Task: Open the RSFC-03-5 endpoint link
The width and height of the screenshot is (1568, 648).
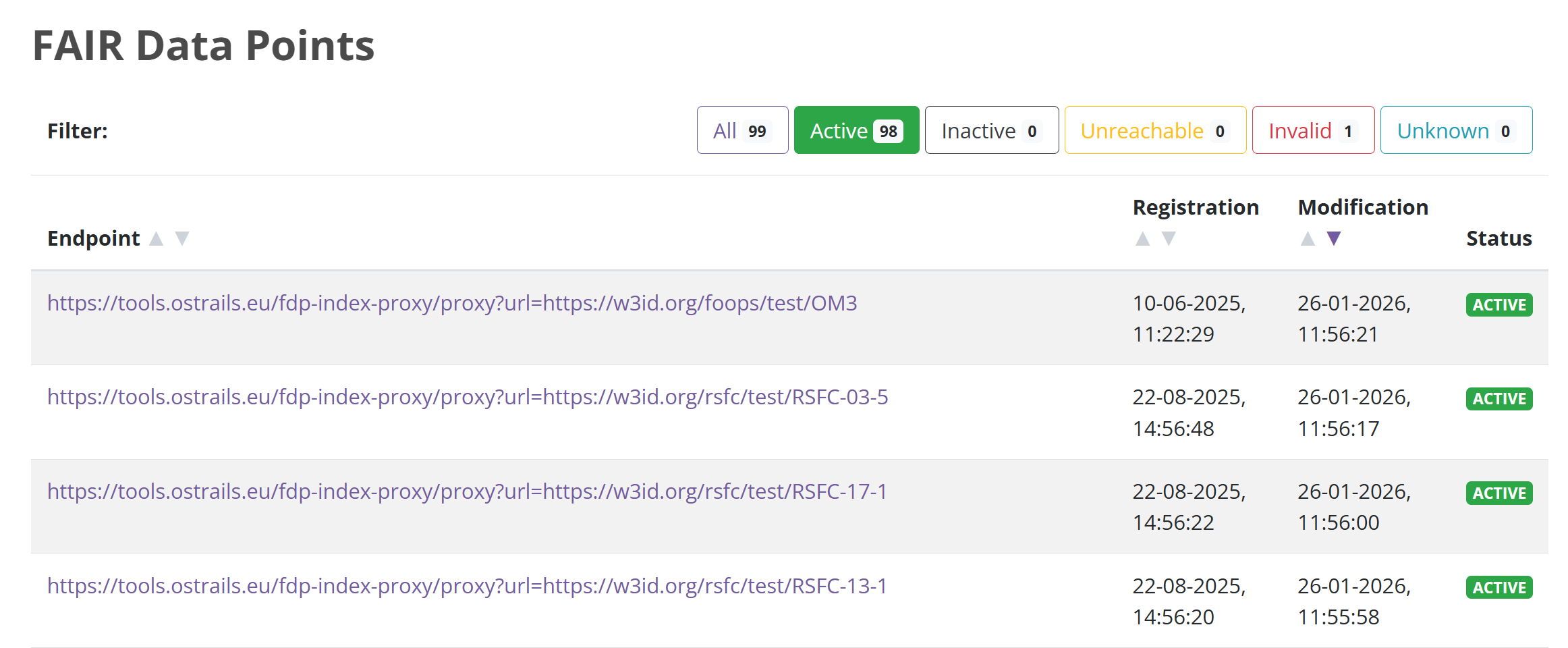Action: point(468,398)
